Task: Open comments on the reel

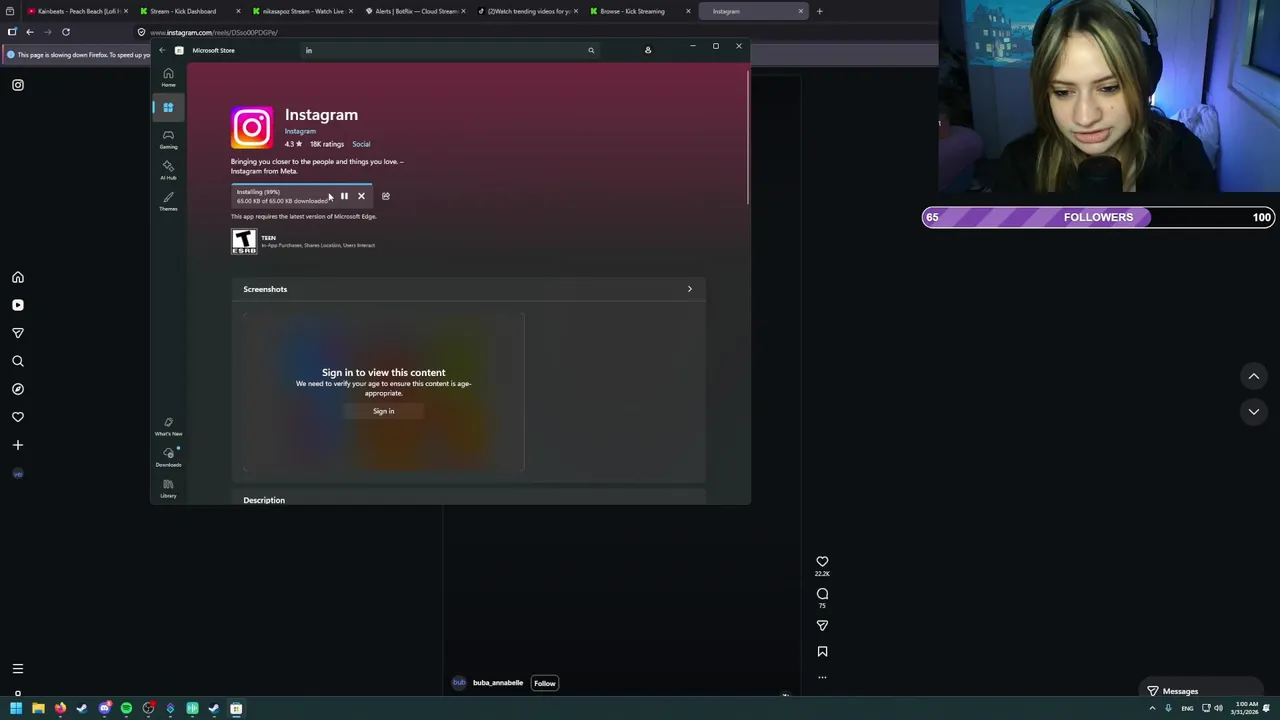Action: pyautogui.click(x=822, y=594)
